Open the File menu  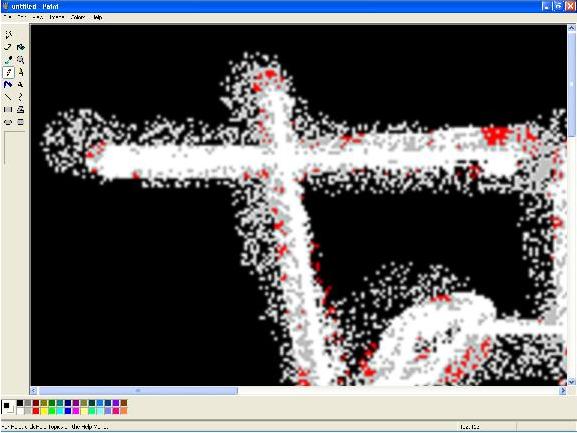pos(7,17)
